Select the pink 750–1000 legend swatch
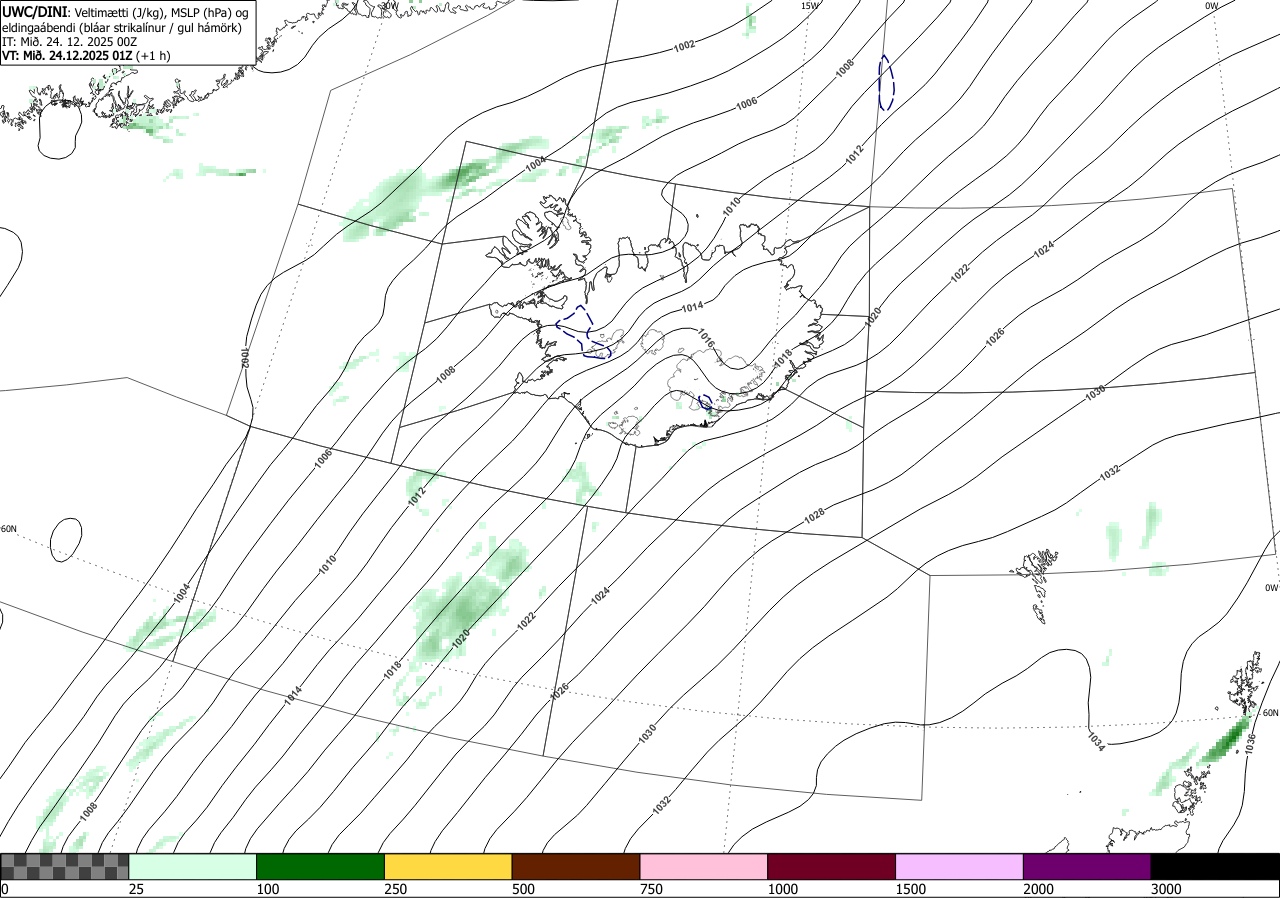 (x=704, y=866)
